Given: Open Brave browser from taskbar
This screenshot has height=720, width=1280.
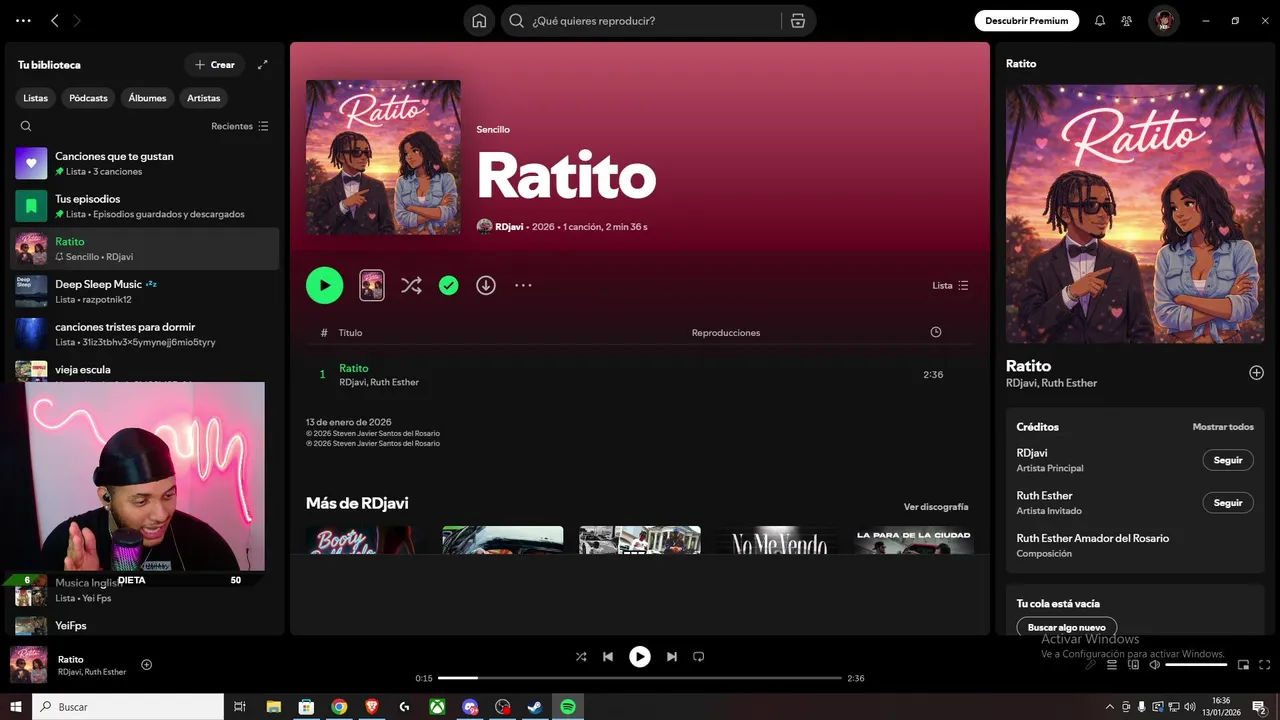Looking at the screenshot, I should point(372,706).
